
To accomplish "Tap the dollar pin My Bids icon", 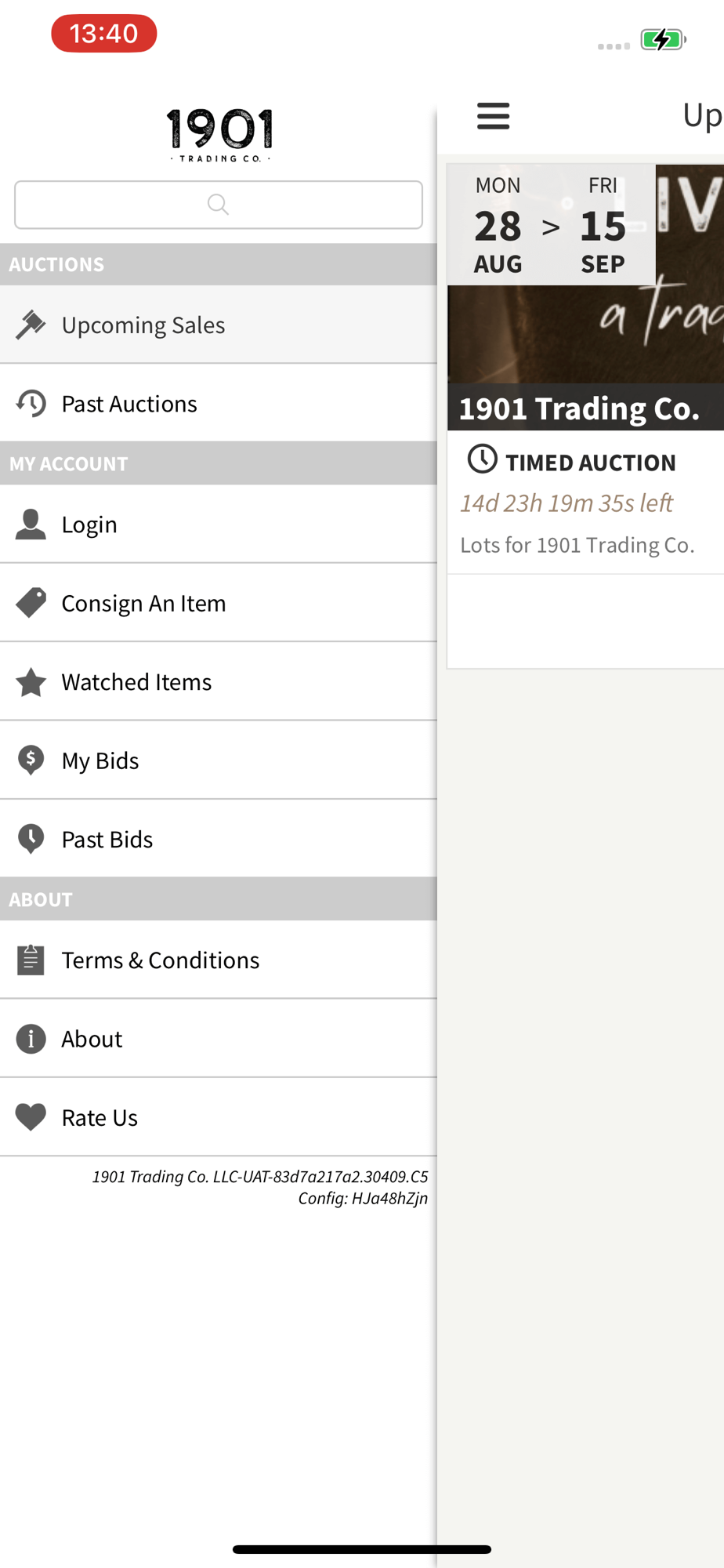I will (31, 760).
